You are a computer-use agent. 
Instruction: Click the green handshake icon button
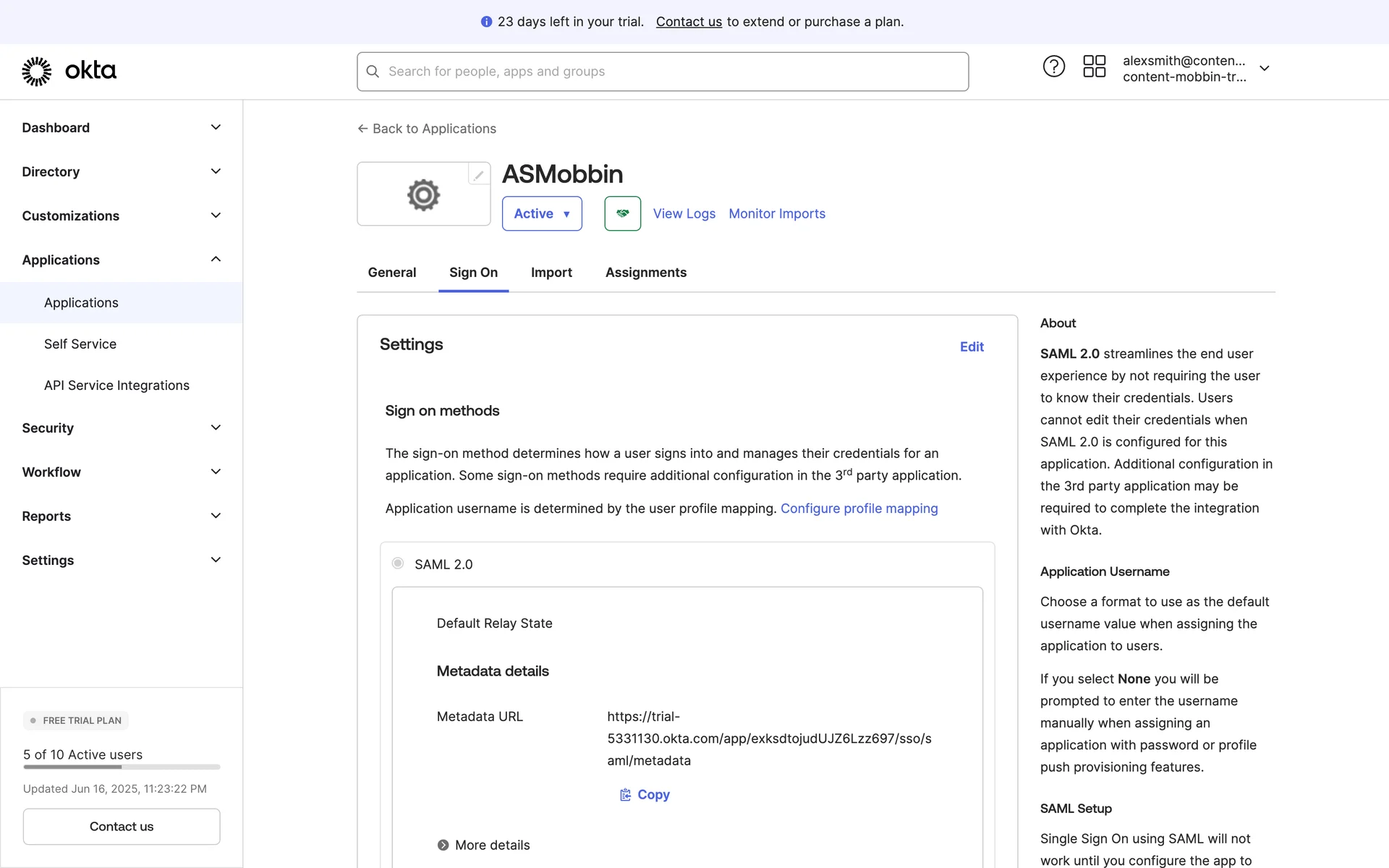[622, 213]
